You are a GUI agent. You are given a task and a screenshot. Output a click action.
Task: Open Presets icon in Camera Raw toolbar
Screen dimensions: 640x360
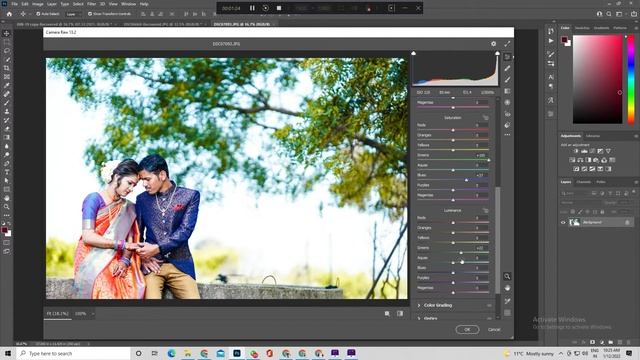tap(507, 125)
